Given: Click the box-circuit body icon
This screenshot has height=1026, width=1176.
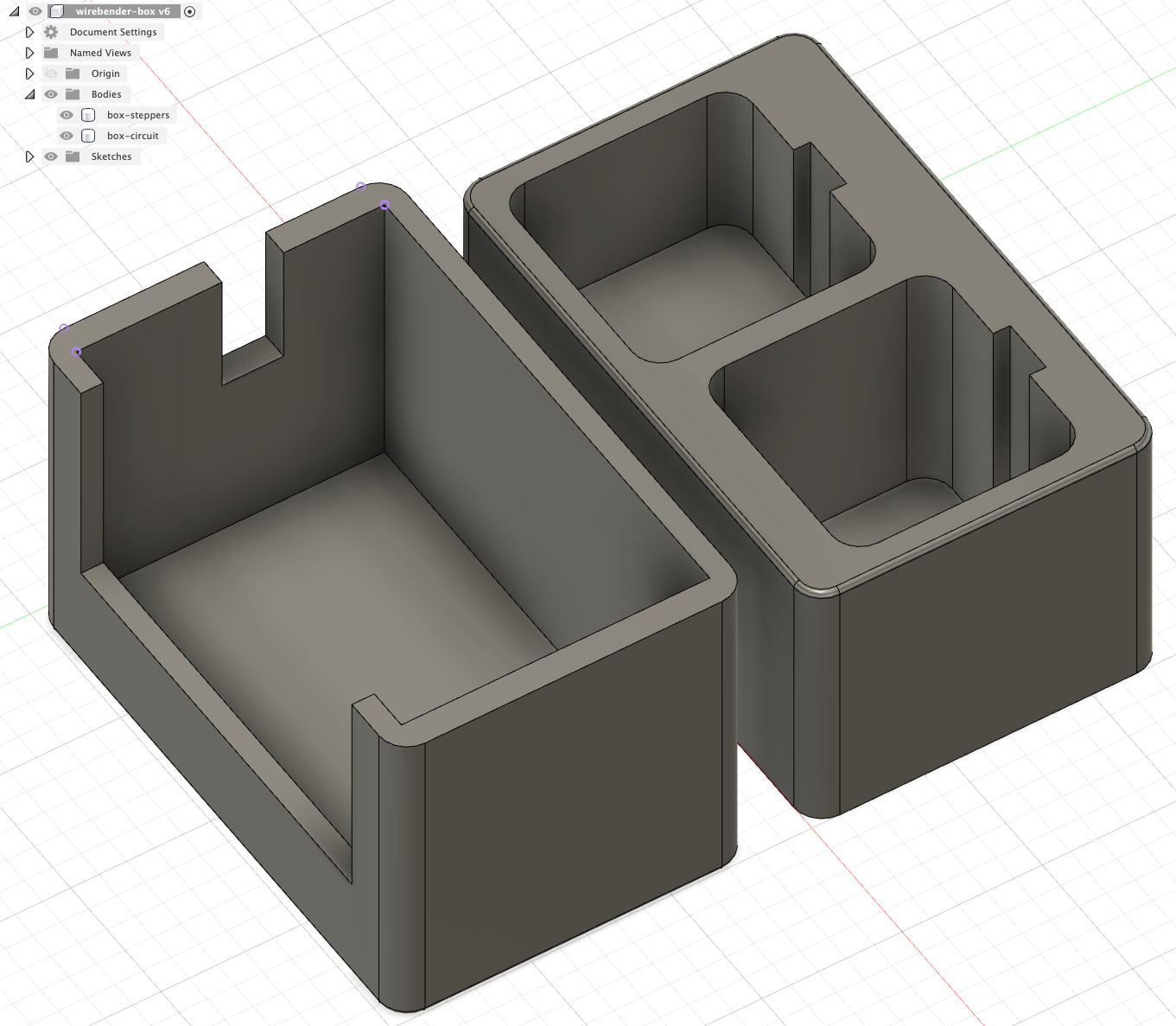Looking at the screenshot, I should (x=88, y=136).
